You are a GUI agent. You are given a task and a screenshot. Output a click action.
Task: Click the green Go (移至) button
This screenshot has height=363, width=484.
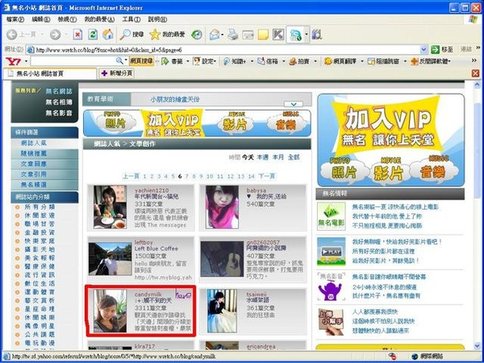(x=442, y=50)
